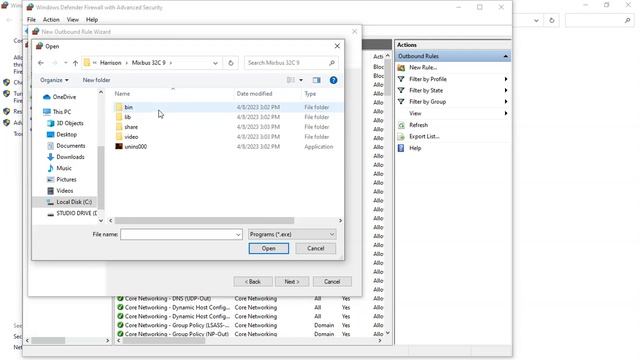640x360 pixels.
Task: Select This PC in the navigation pane
Action: tap(62, 111)
